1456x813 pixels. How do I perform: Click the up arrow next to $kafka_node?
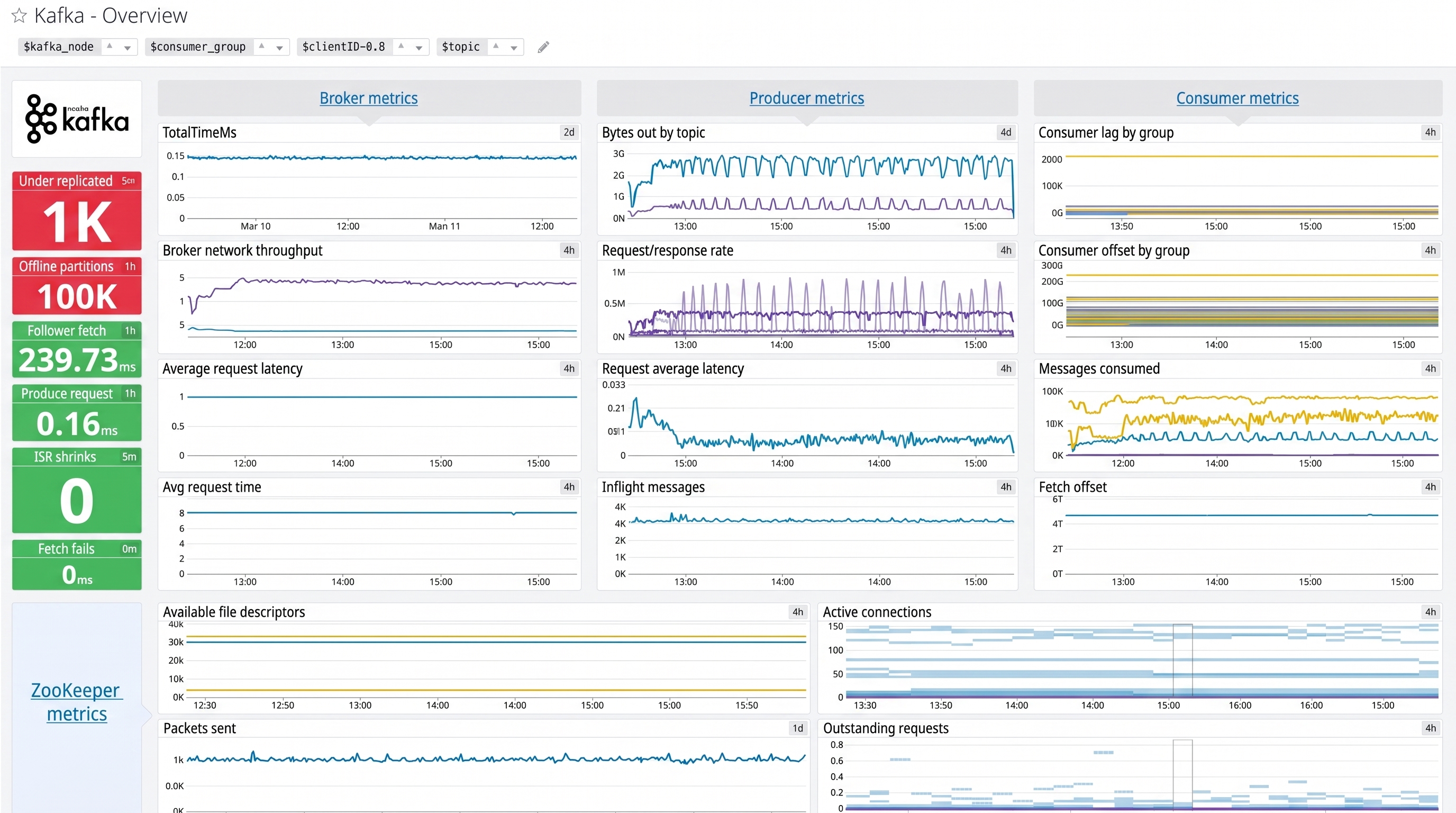pos(110,45)
